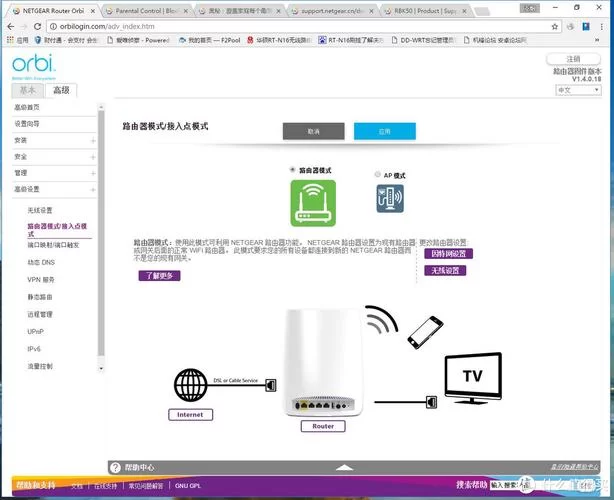The height and width of the screenshot is (500, 614).
Task: Open 无线设置 in the sidebar submenu
Action: coord(40,210)
